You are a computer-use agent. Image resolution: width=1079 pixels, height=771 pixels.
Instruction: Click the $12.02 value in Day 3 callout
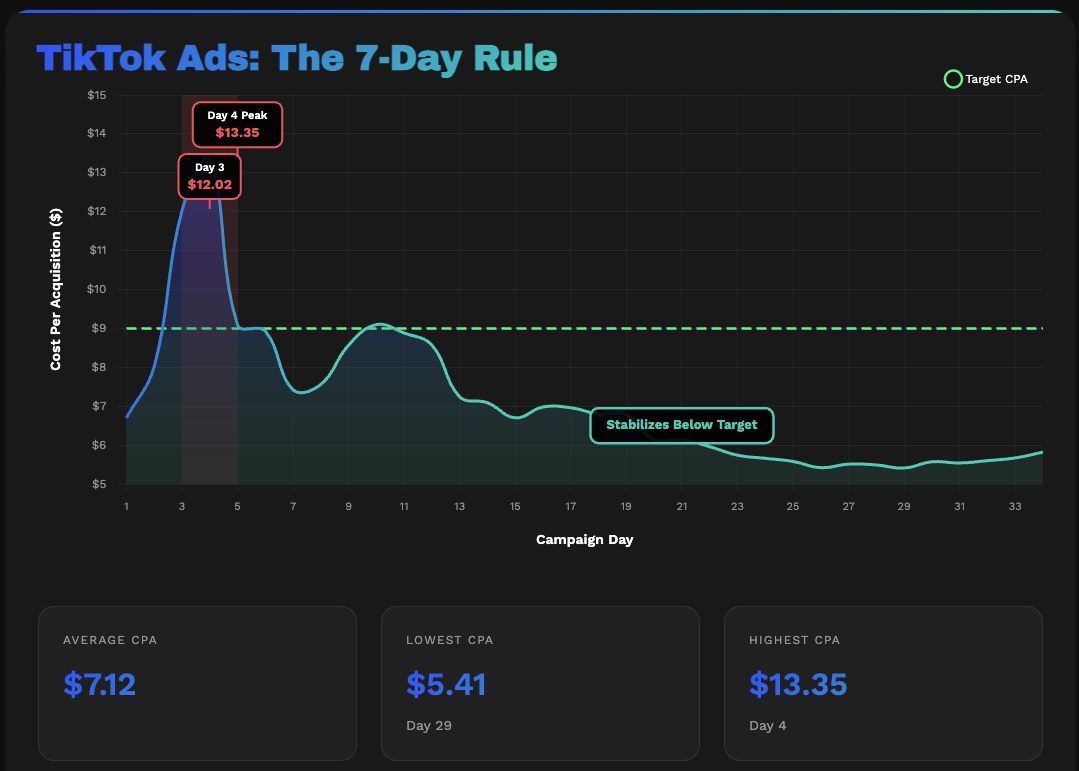pos(210,185)
